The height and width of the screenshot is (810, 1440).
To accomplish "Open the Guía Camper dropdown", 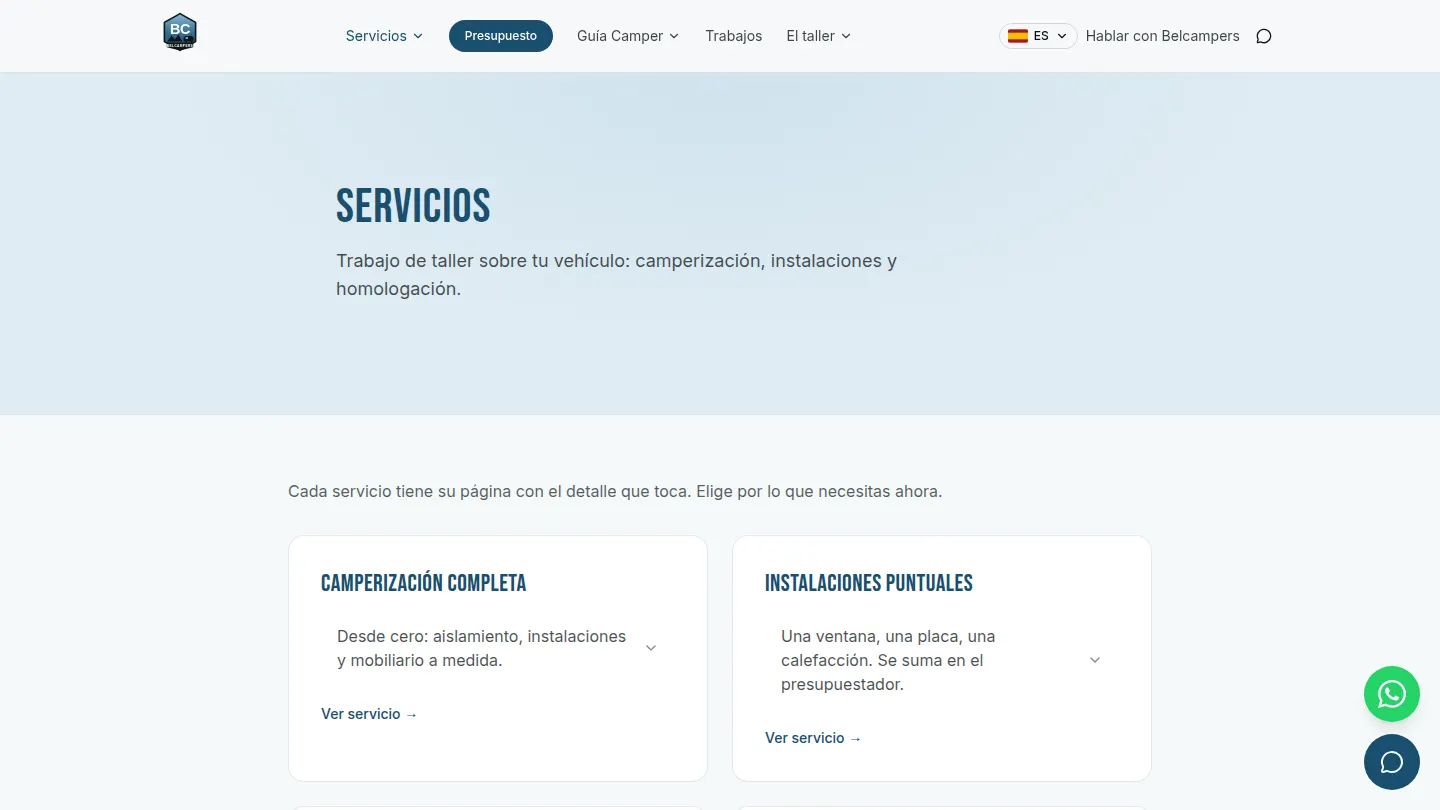I will tap(628, 36).
